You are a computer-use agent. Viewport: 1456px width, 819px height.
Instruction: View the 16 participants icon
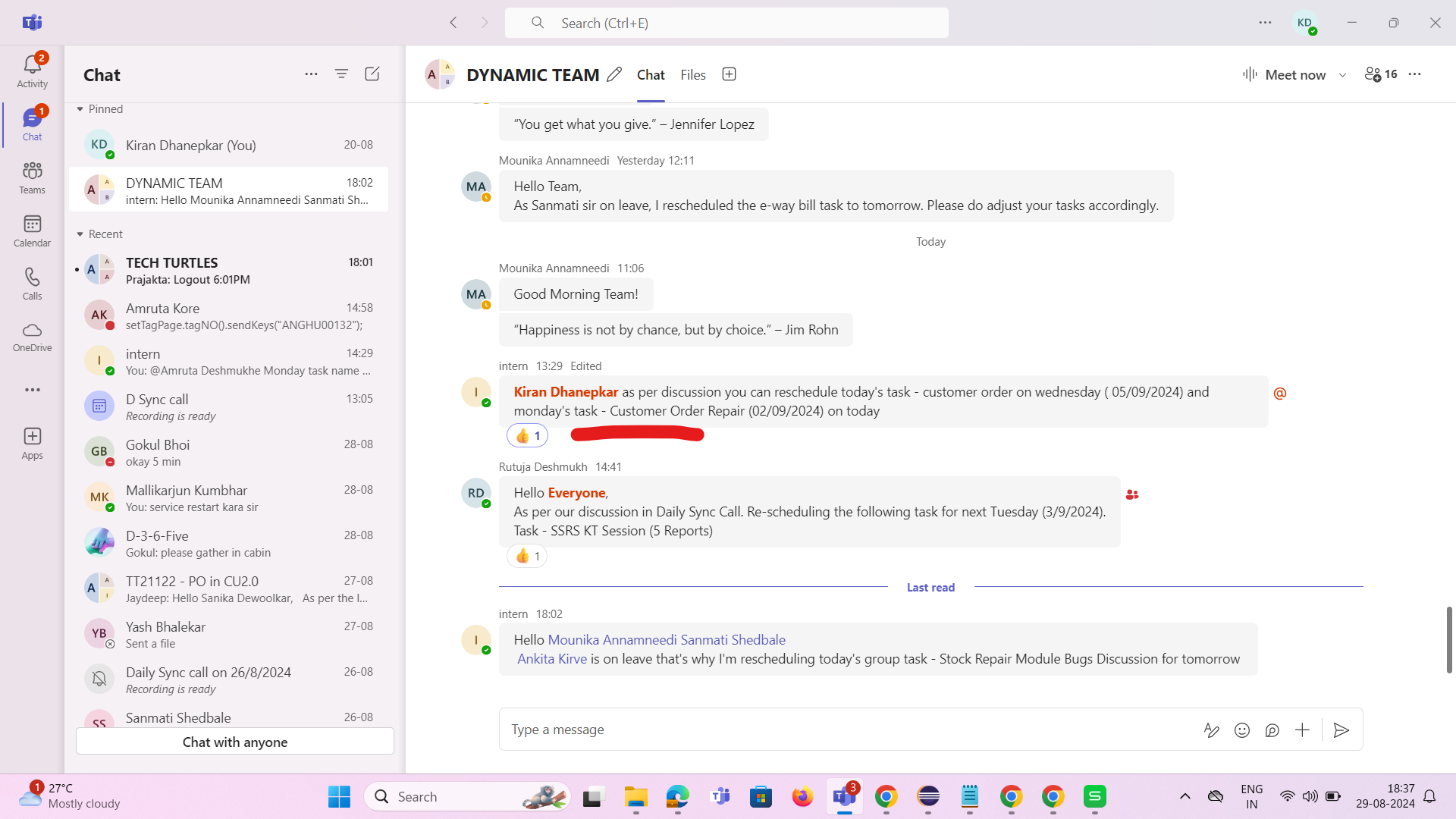[x=1381, y=74]
